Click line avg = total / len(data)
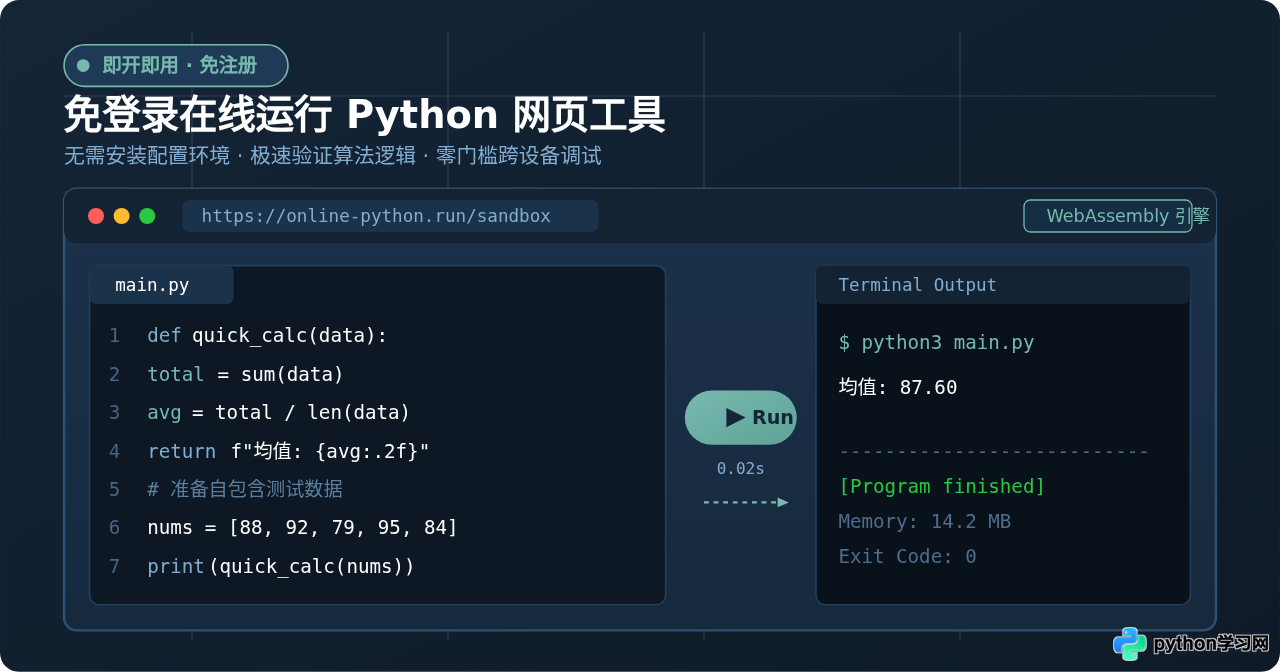Viewport: 1280px width, 672px height. click(279, 412)
